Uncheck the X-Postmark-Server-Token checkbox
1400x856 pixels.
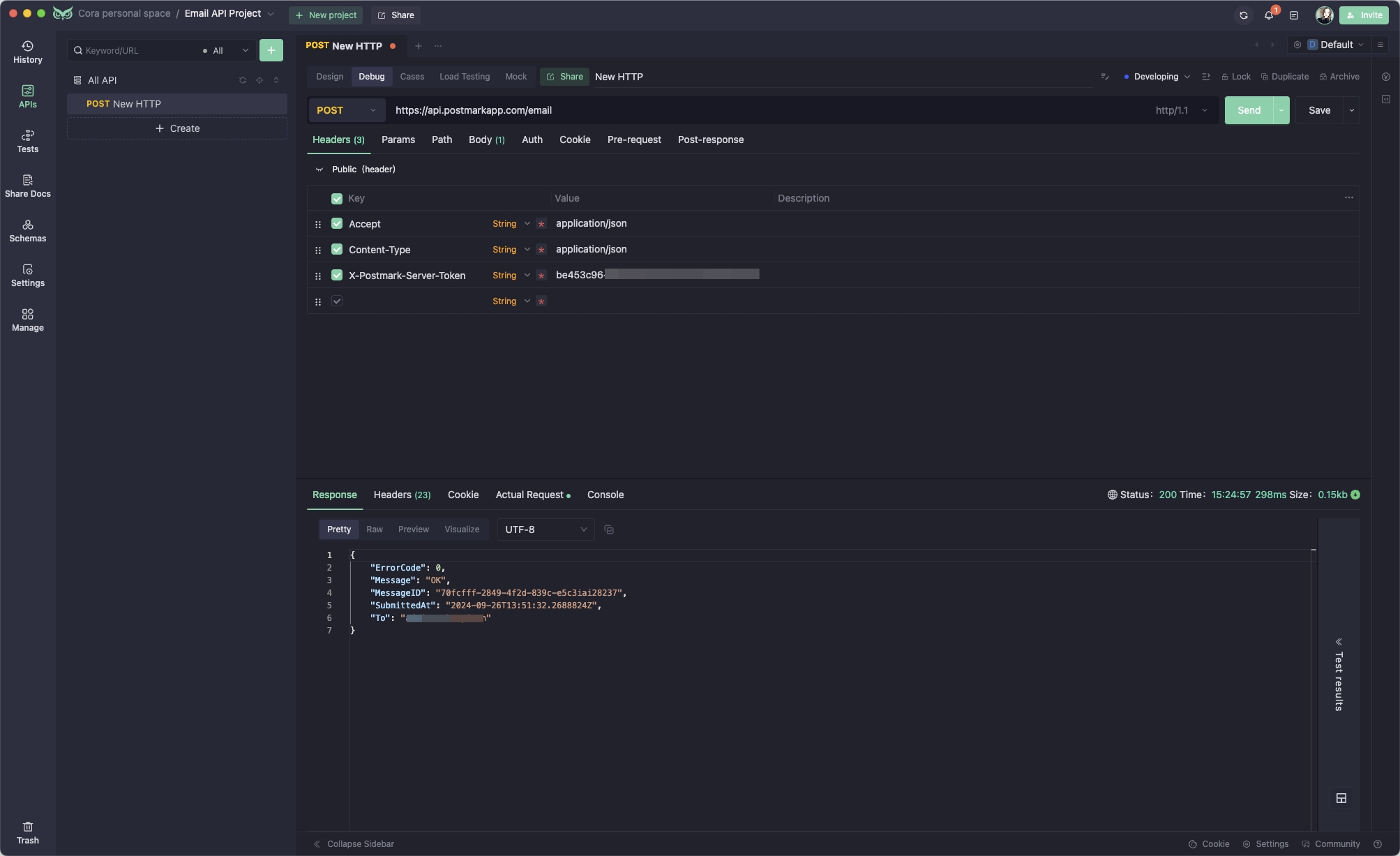337,276
